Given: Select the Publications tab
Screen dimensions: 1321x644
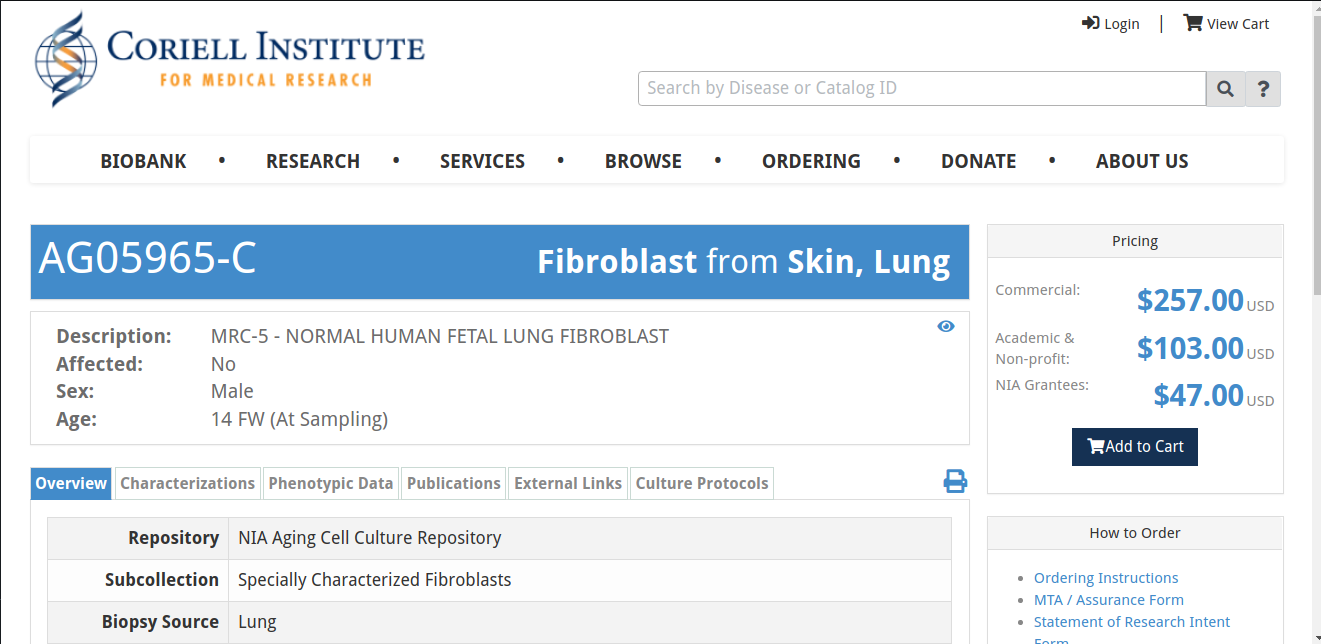Looking at the screenshot, I should (x=454, y=483).
